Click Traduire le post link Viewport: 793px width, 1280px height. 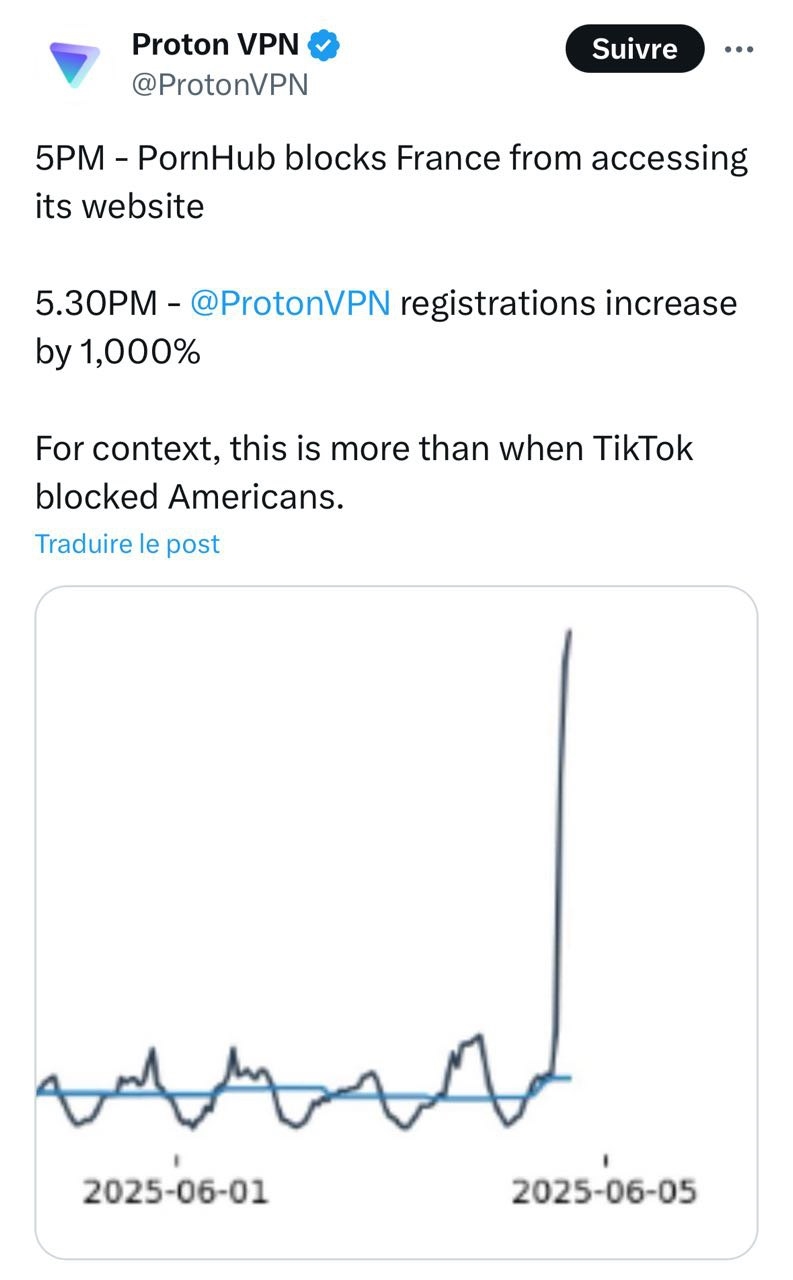pyautogui.click(x=127, y=544)
